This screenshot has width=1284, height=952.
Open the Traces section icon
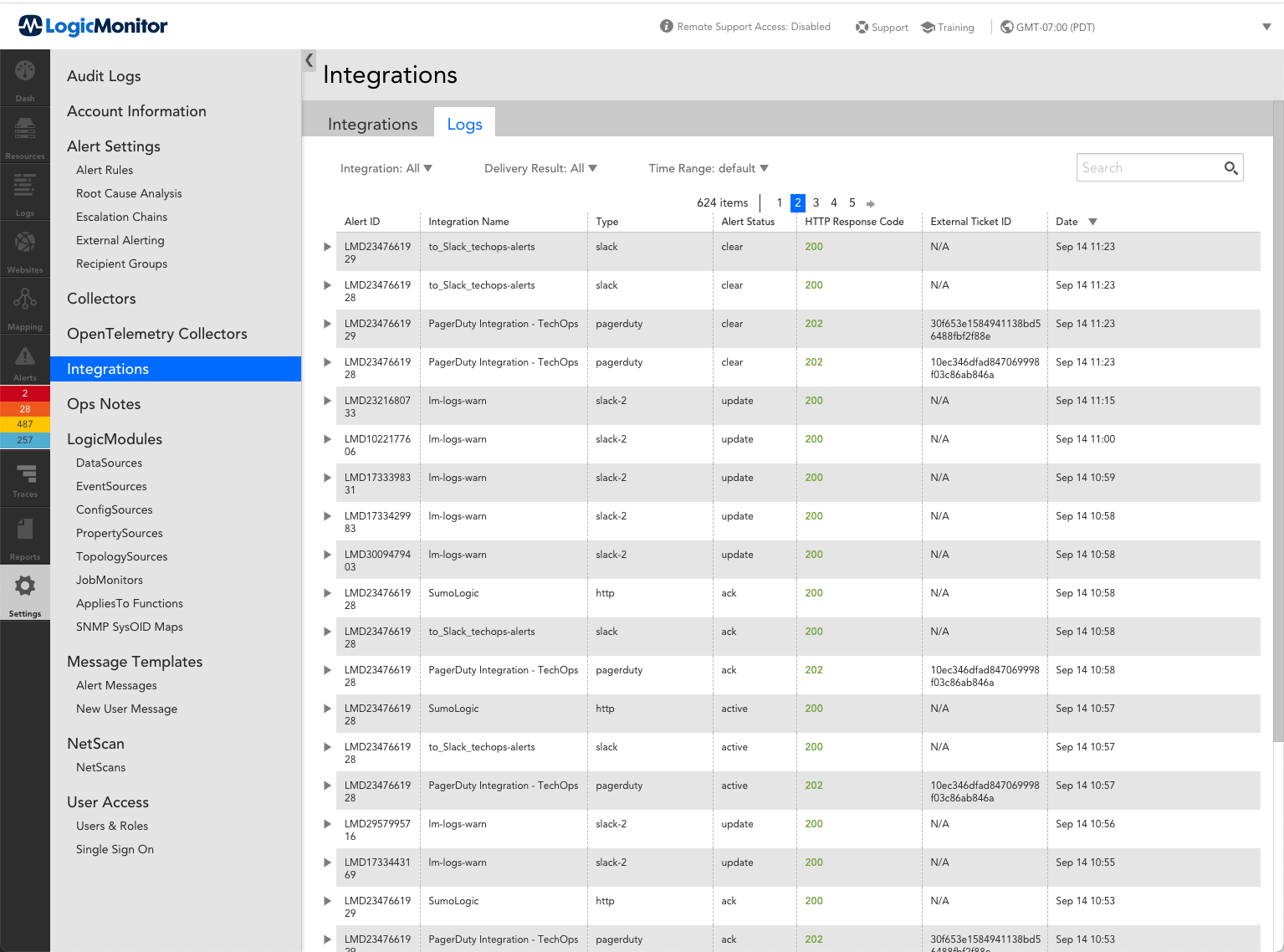point(25,479)
